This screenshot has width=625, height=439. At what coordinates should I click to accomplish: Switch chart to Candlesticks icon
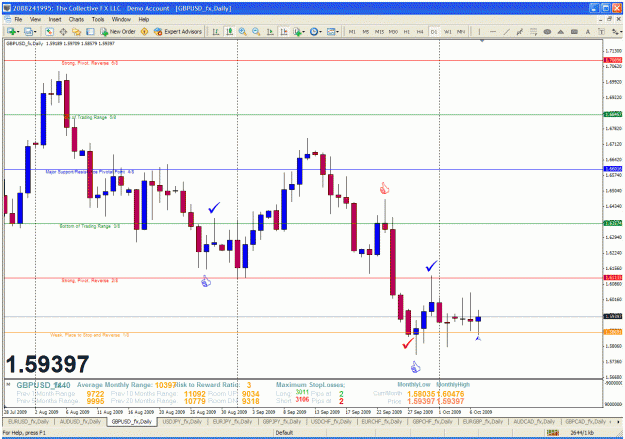(229, 31)
